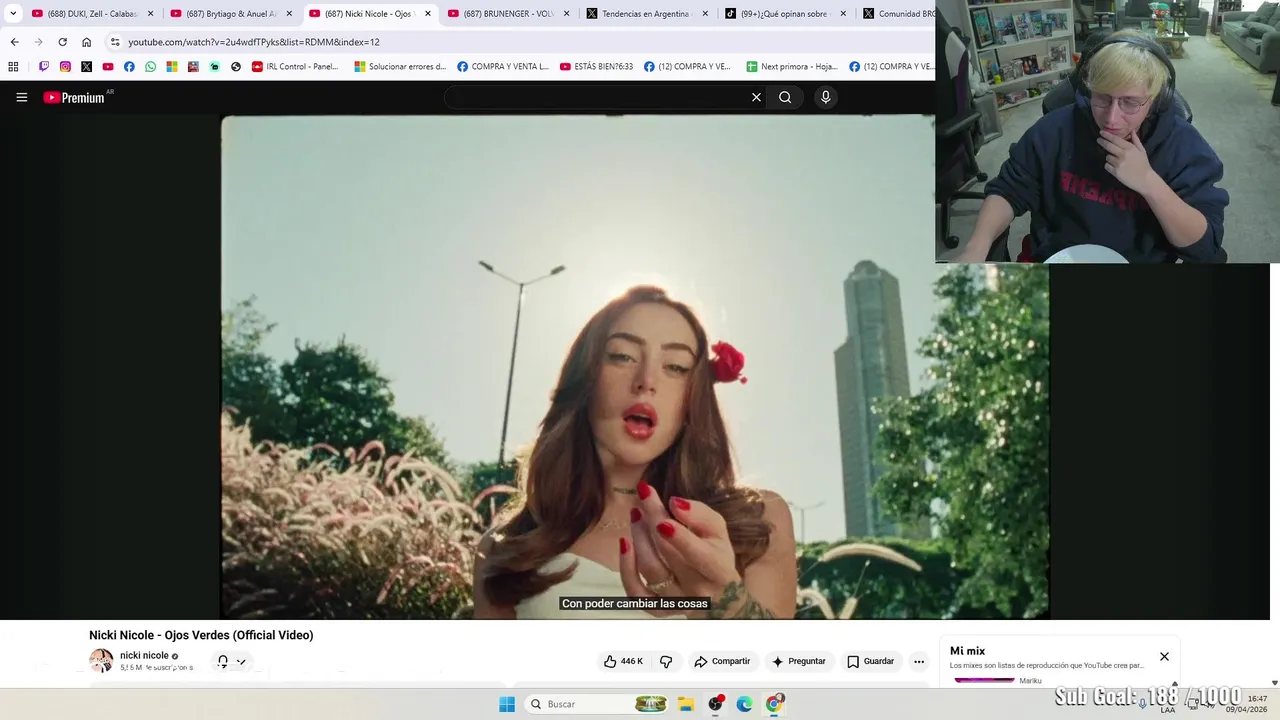This screenshot has height=720, width=1280.
Task: View site information icon in address bar
Action: coord(115,42)
